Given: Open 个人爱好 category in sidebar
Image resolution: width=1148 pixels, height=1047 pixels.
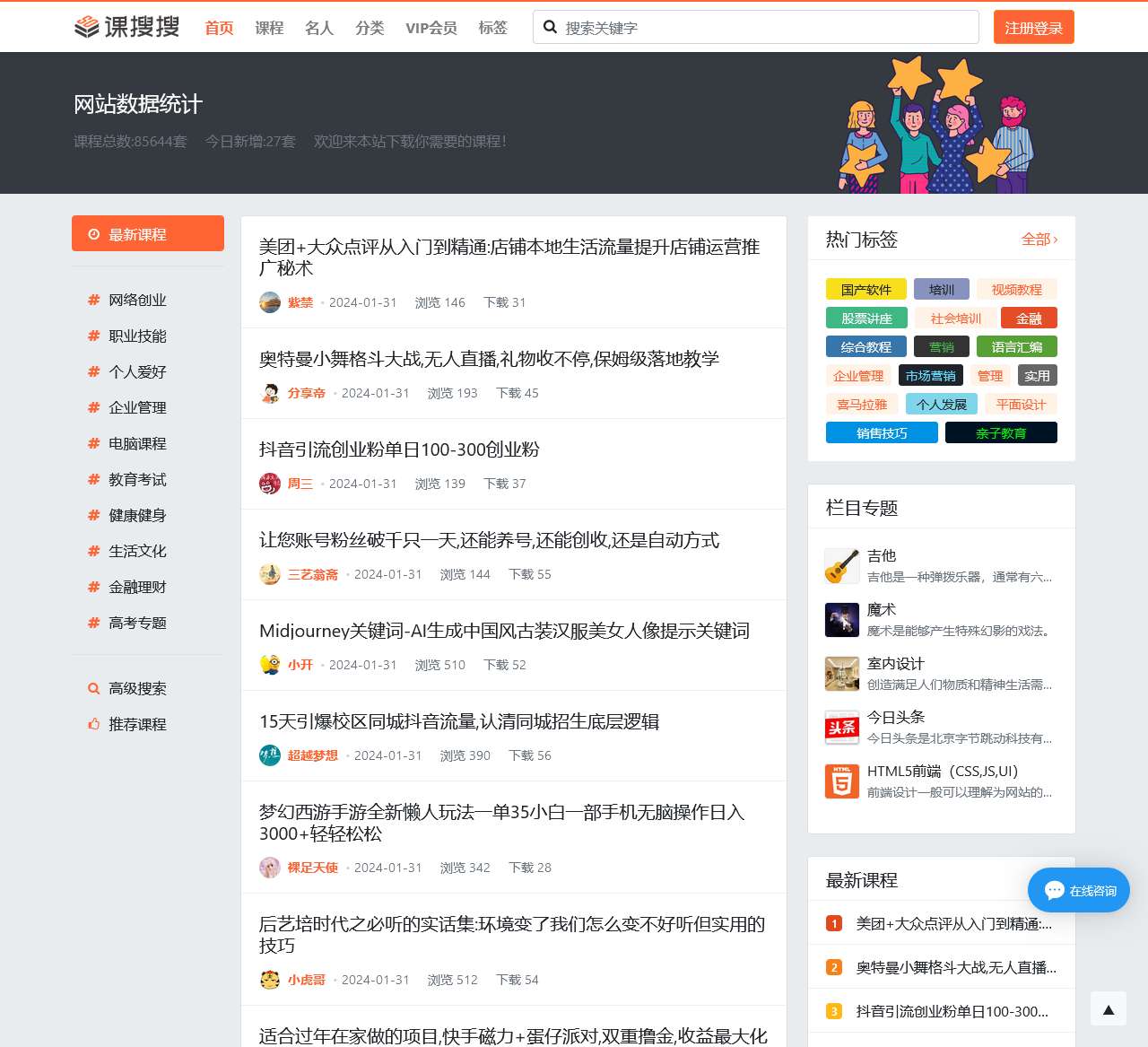Looking at the screenshot, I should pos(137,371).
